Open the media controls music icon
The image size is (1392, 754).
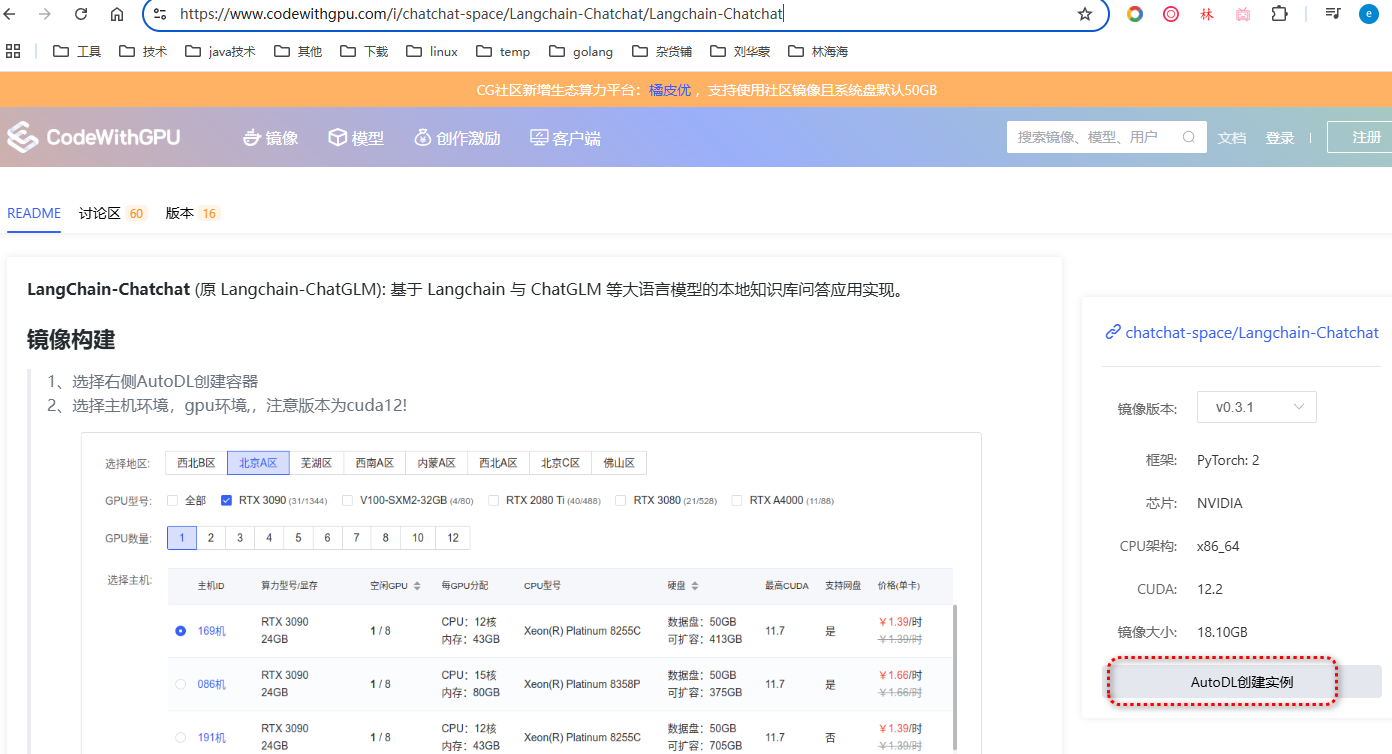(x=1332, y=14)
